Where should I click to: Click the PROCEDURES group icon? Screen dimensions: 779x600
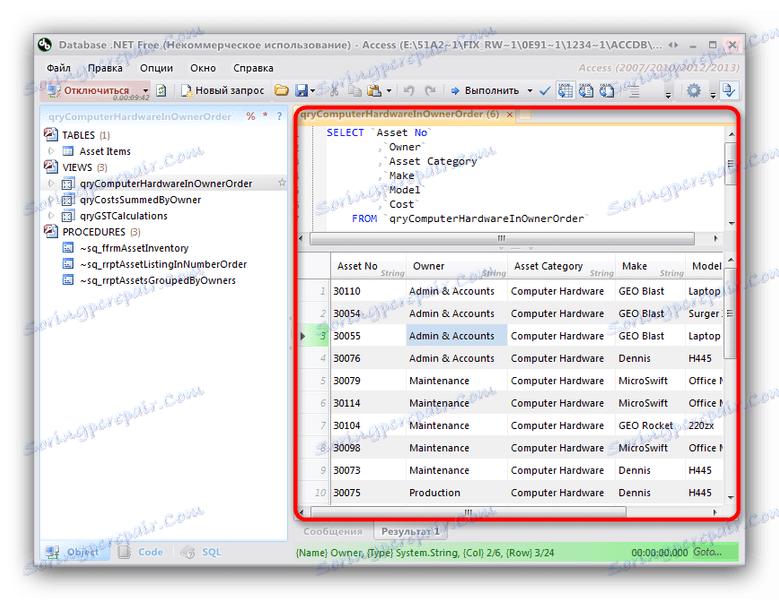click(x=51, y=231)
